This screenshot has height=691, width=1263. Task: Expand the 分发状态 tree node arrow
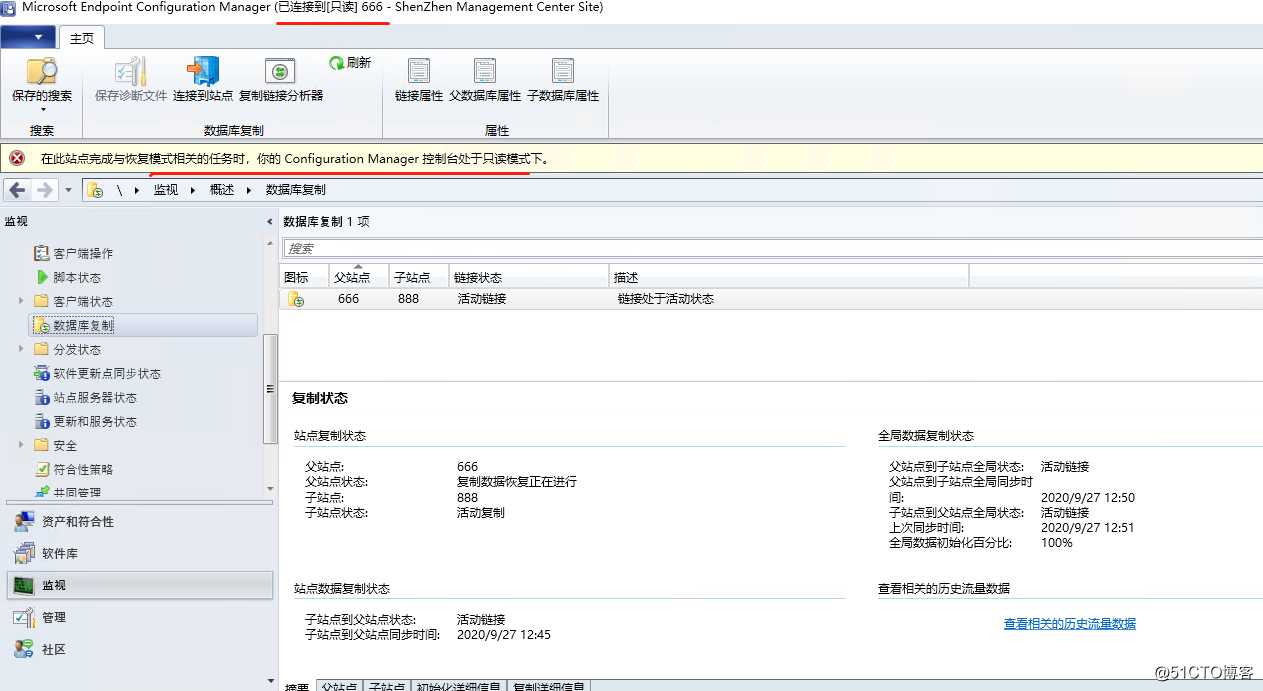(21, 349)
